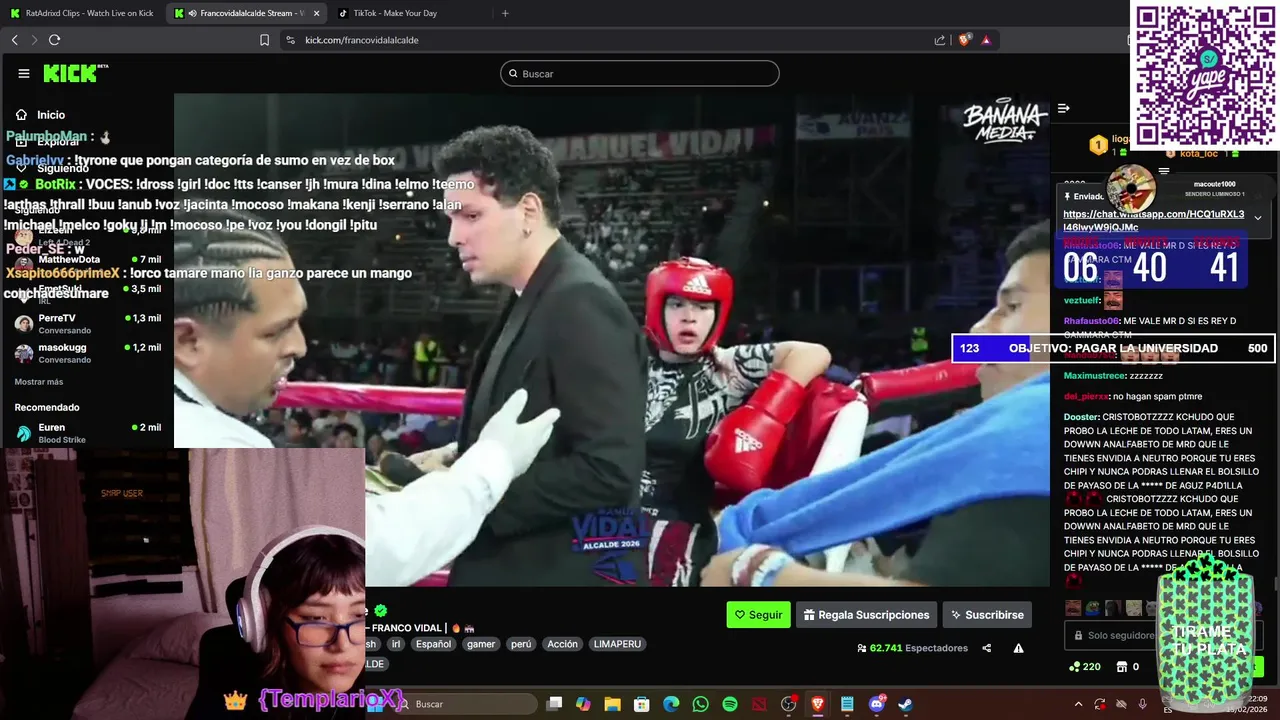Image resolution: width=1280 pixels, height=720 pixels.
Task: Click the 62.741 Espectadores viewer count
Action: coord(913,648)
